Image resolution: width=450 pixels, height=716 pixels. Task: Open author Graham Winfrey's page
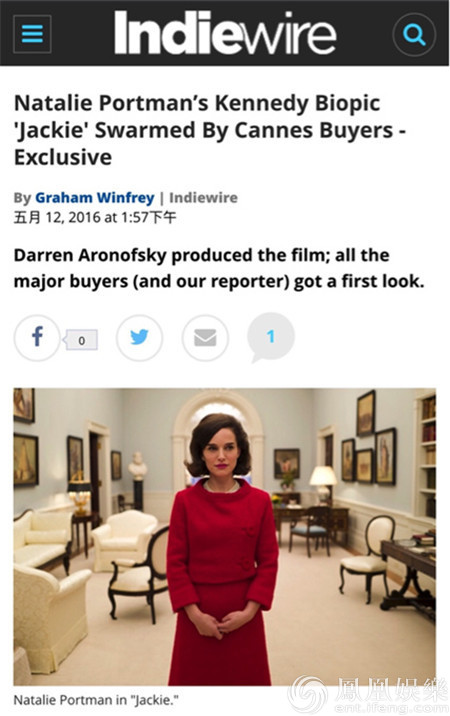tap(95, 197)
